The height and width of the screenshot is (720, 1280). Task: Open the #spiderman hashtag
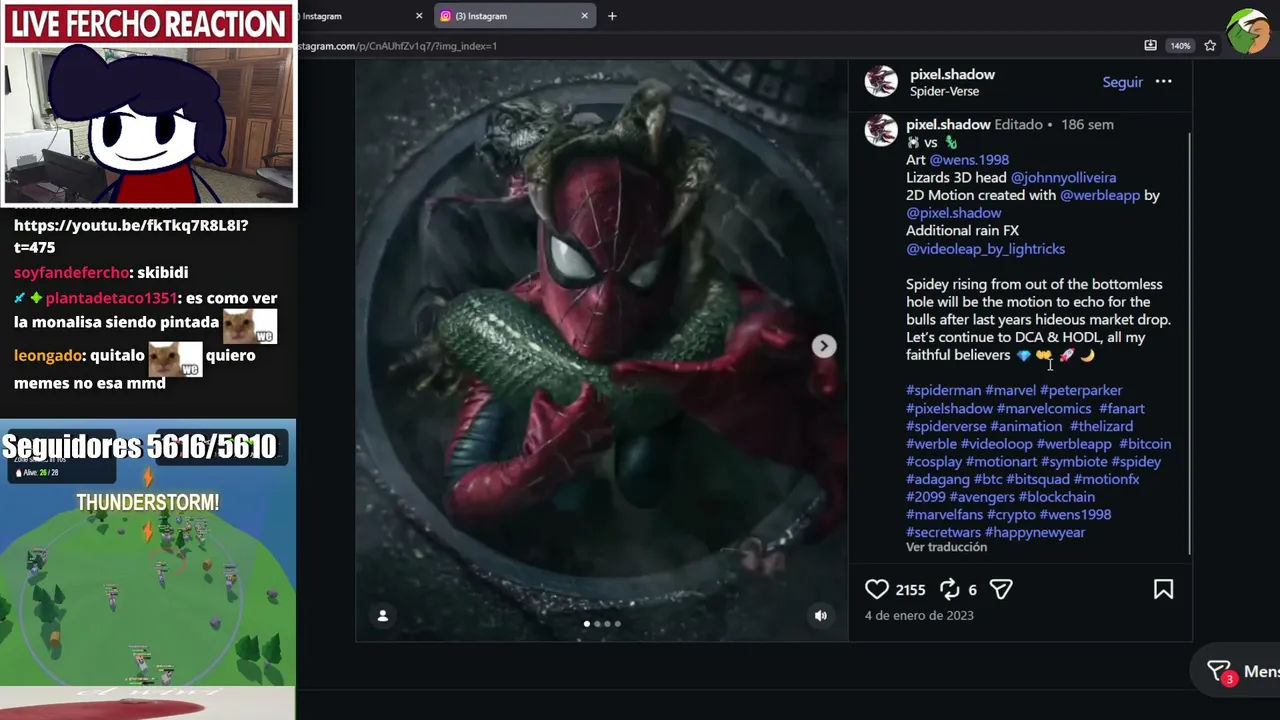[943, 391]
